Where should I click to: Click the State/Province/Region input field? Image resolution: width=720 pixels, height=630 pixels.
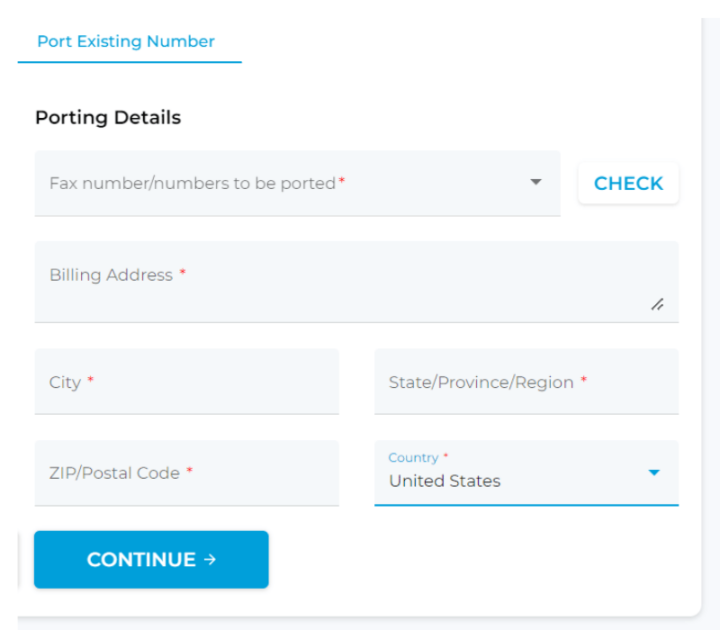[526, 382]
